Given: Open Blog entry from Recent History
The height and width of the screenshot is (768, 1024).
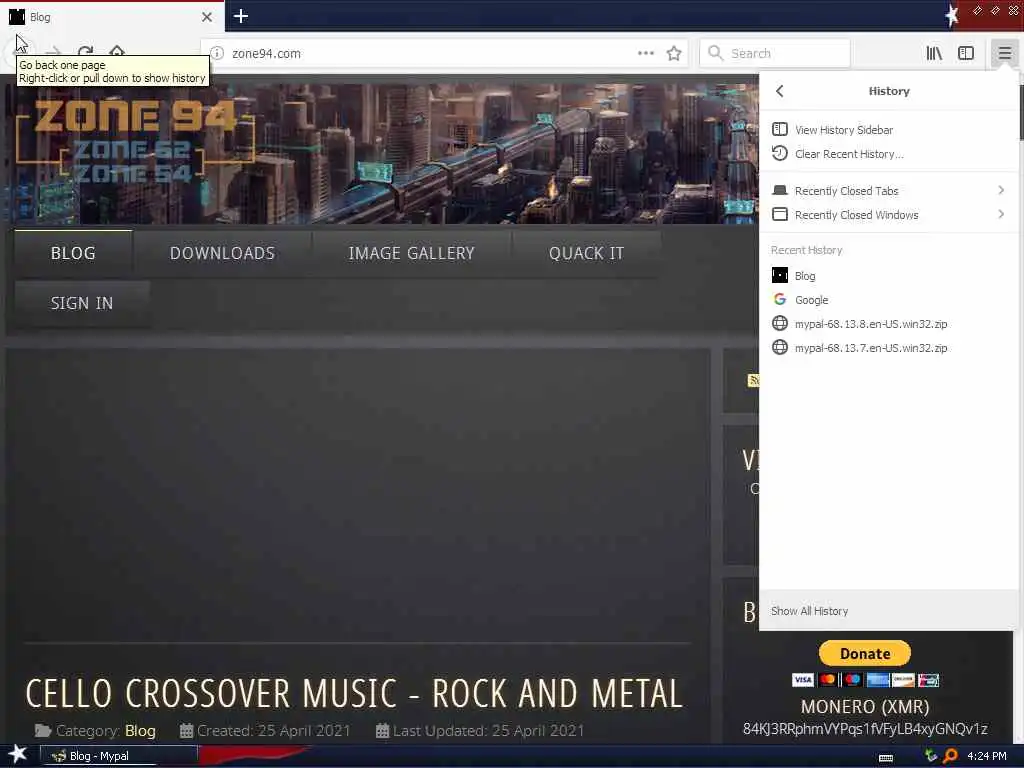Looking at the screenshot, I should (888, 276).
